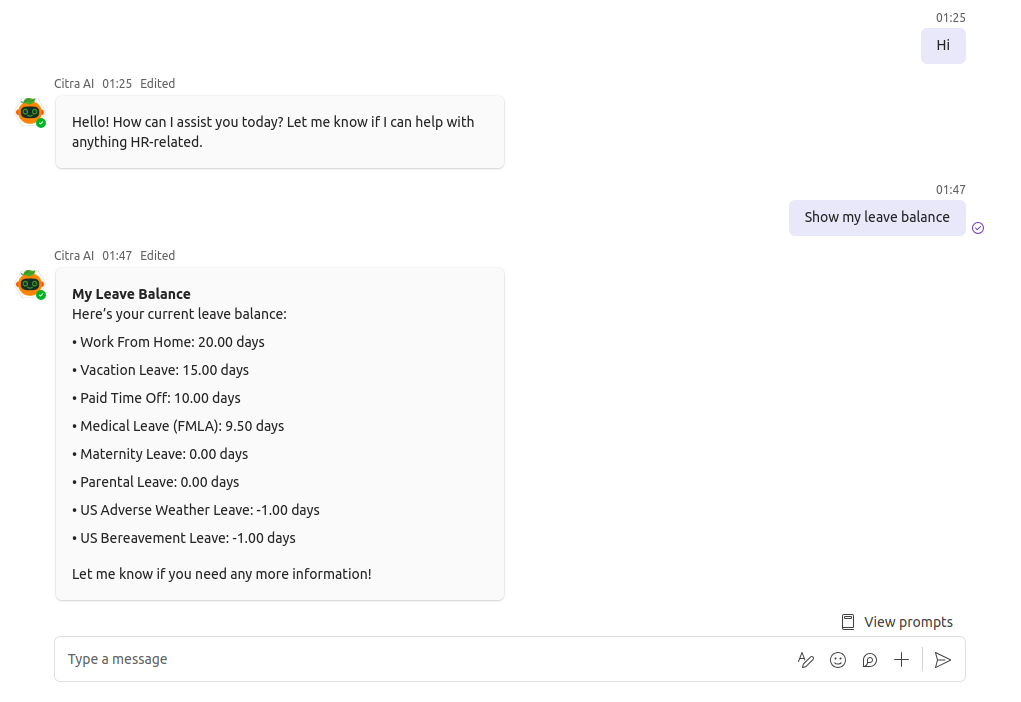Open the plus actions and apps menu

(901, 660)
